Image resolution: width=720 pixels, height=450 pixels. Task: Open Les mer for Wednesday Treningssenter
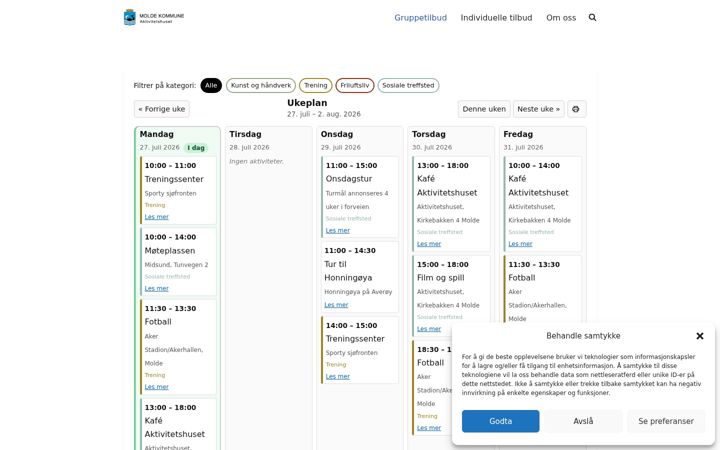click(338, 376)
